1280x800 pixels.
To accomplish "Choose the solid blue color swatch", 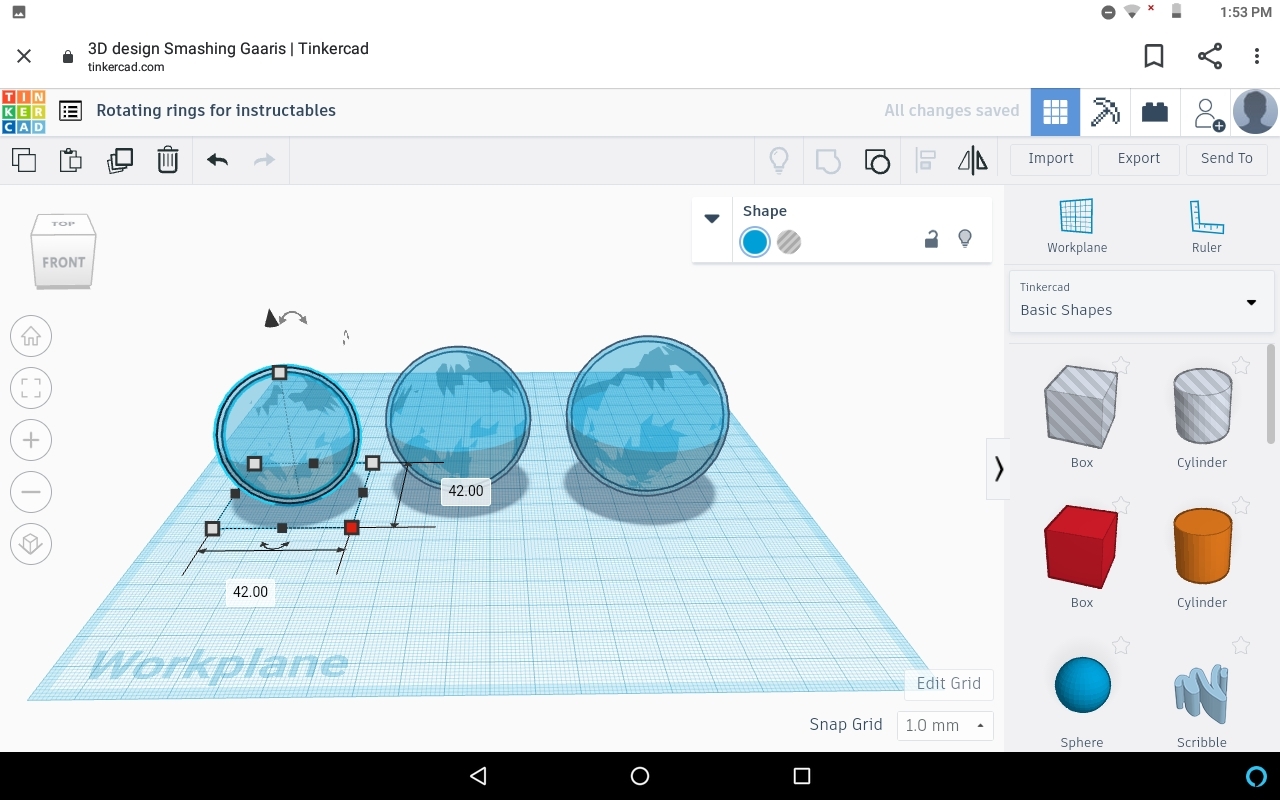I will click(755, 242).
